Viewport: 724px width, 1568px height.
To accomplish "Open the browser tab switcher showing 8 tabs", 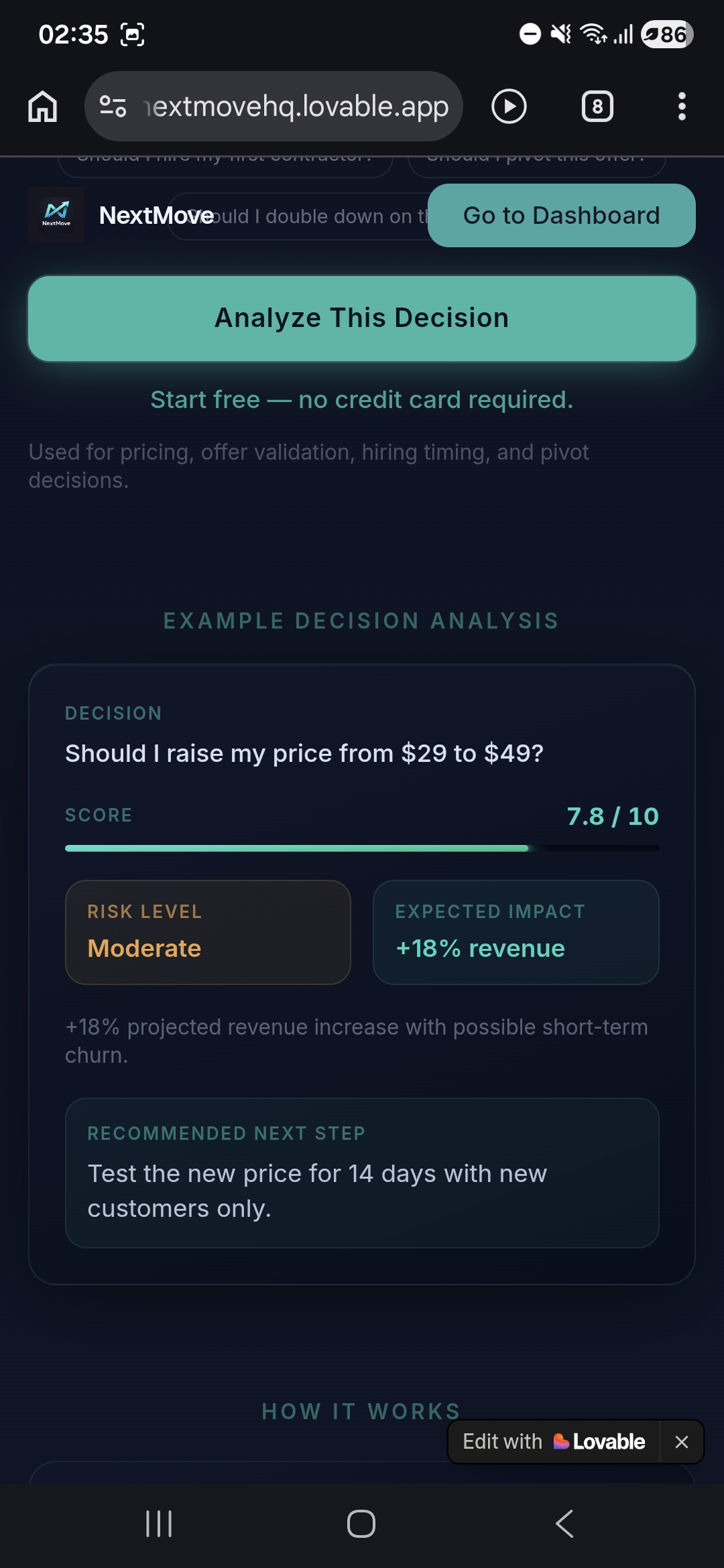I will coord(597,106).
